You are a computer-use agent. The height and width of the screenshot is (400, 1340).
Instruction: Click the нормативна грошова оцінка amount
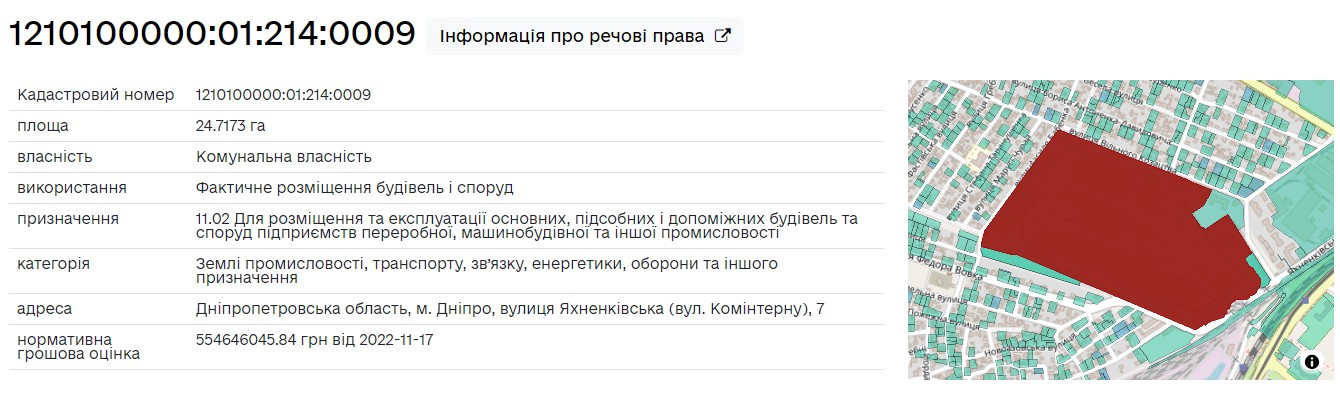(315, 340)
